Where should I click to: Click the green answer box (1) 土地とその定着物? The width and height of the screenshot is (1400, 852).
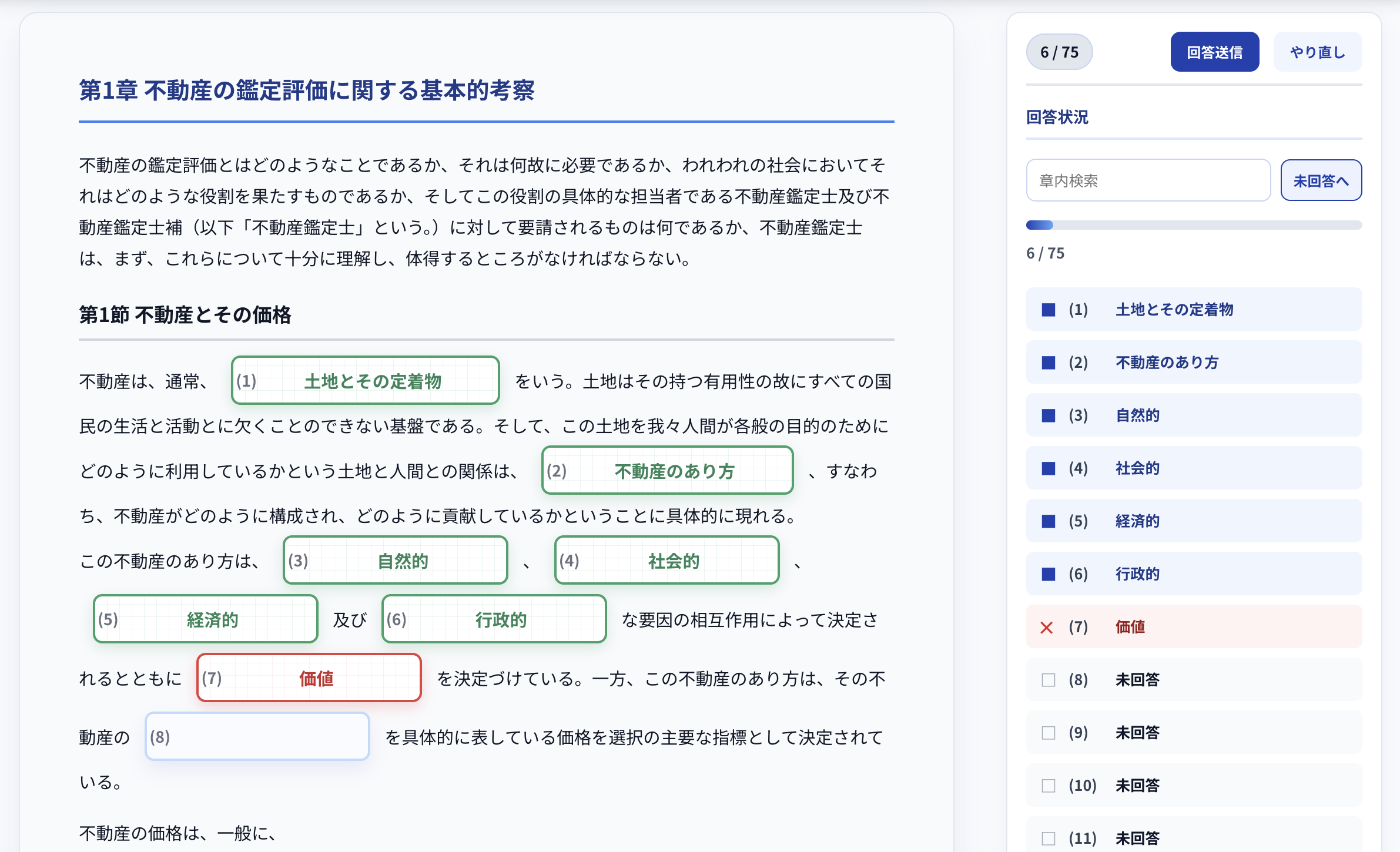tap(365, 381)
